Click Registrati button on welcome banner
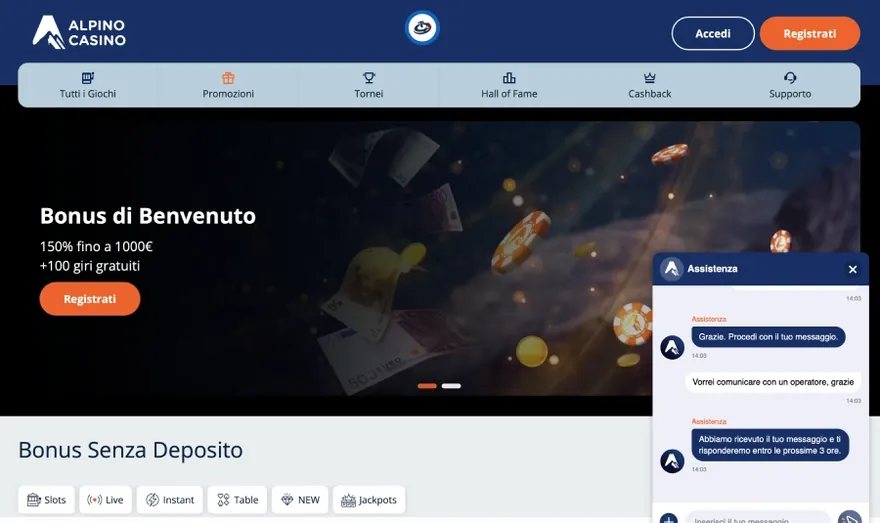Image resolution: width=880 pixels, height=523 pixels. click(x=90, y=299)
